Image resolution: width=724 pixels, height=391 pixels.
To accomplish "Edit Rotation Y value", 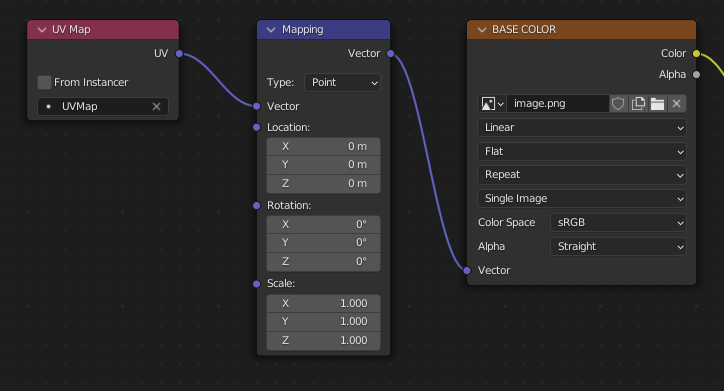I will click(x=323, y=243).
